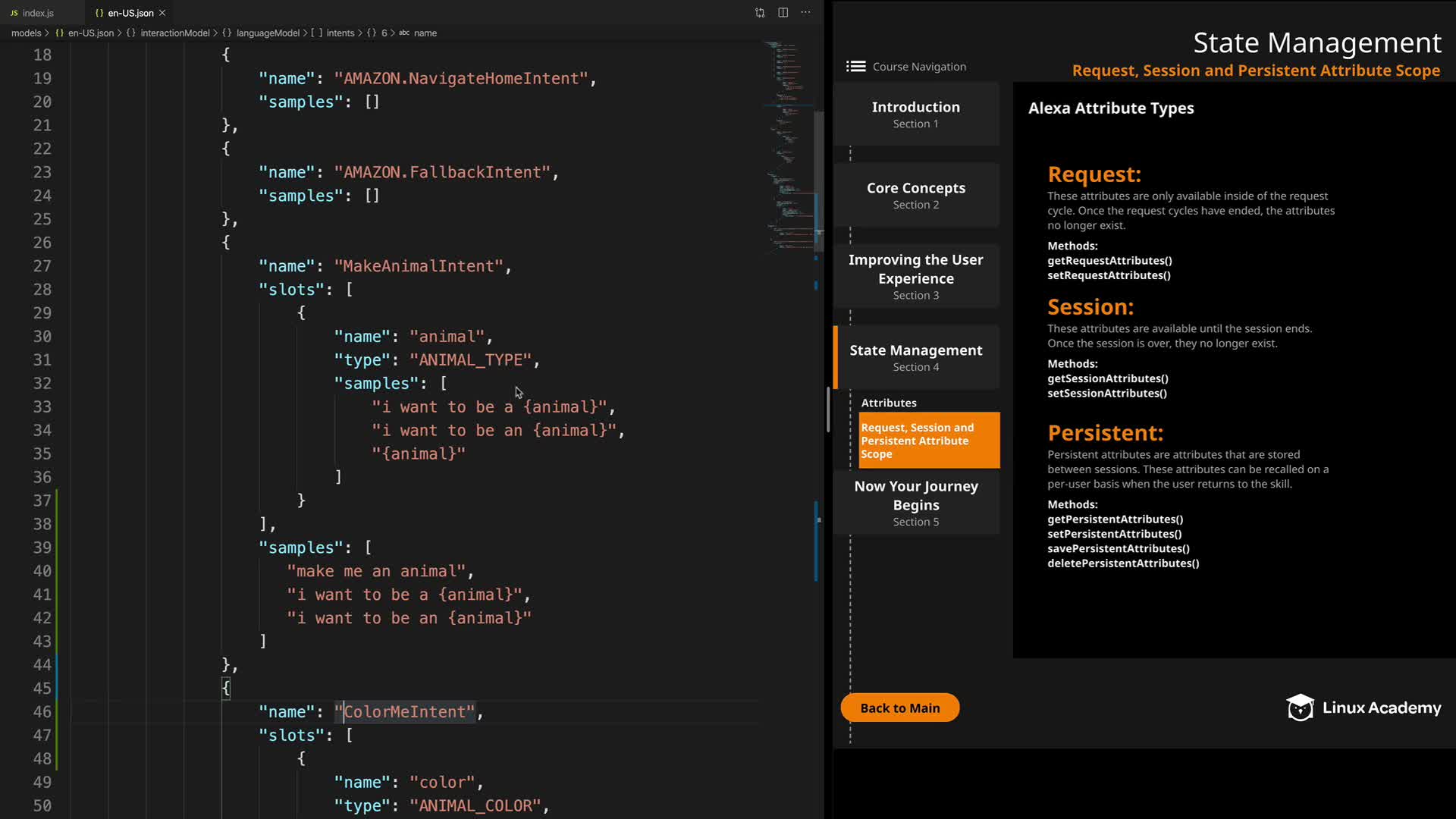
Task: Click the braces icon before interactionModel breadcrumb
Action: 130,33
